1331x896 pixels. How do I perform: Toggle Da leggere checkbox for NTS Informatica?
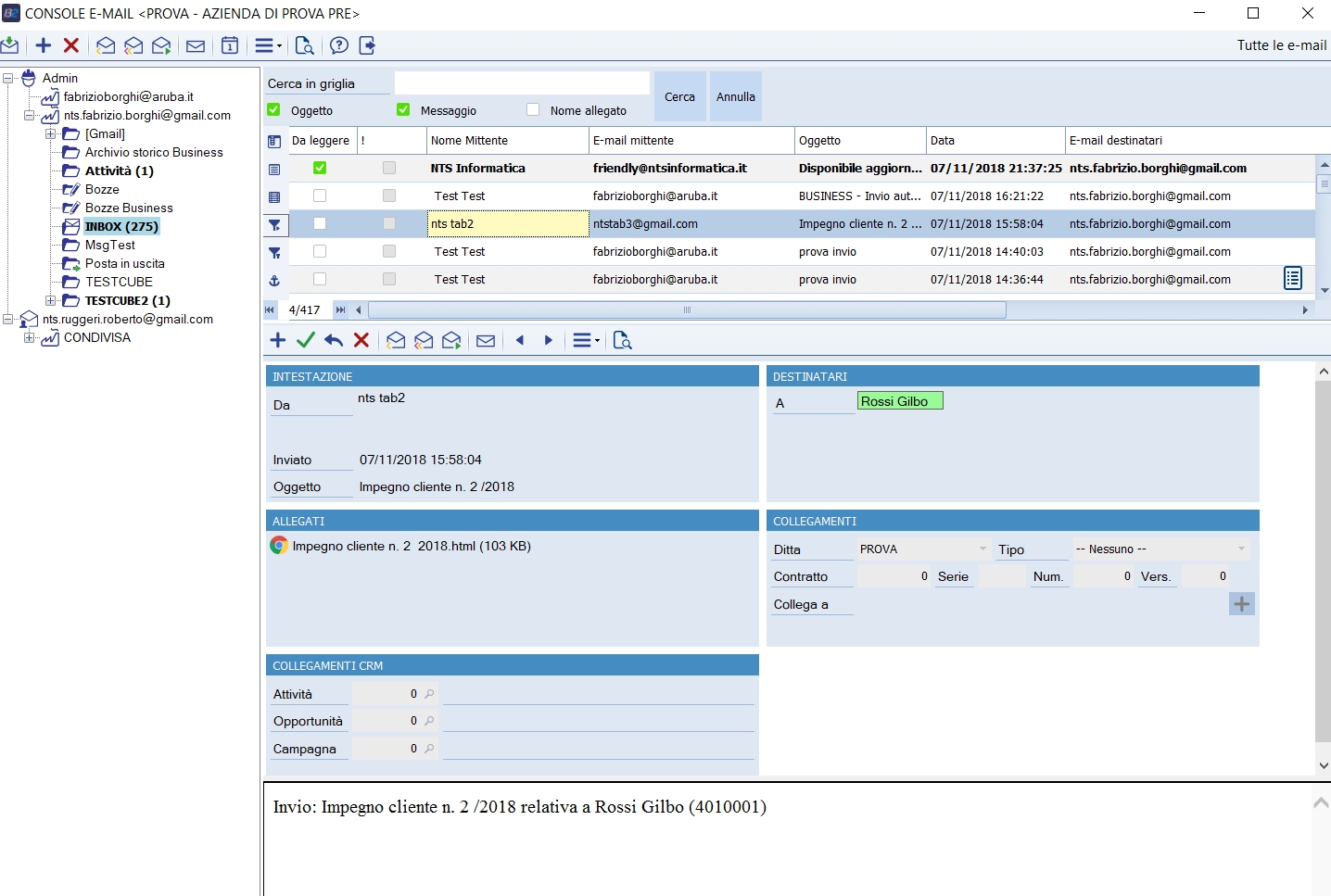(320, 168)
